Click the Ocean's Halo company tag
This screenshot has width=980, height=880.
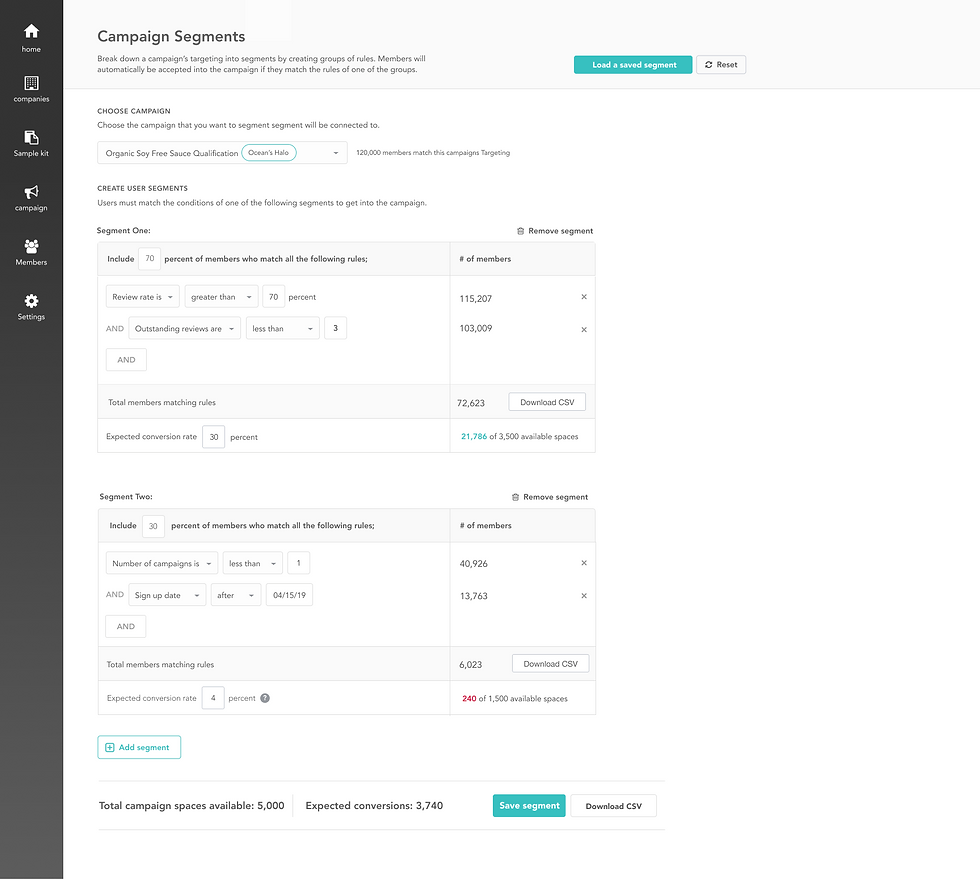[x=269, y=152]
